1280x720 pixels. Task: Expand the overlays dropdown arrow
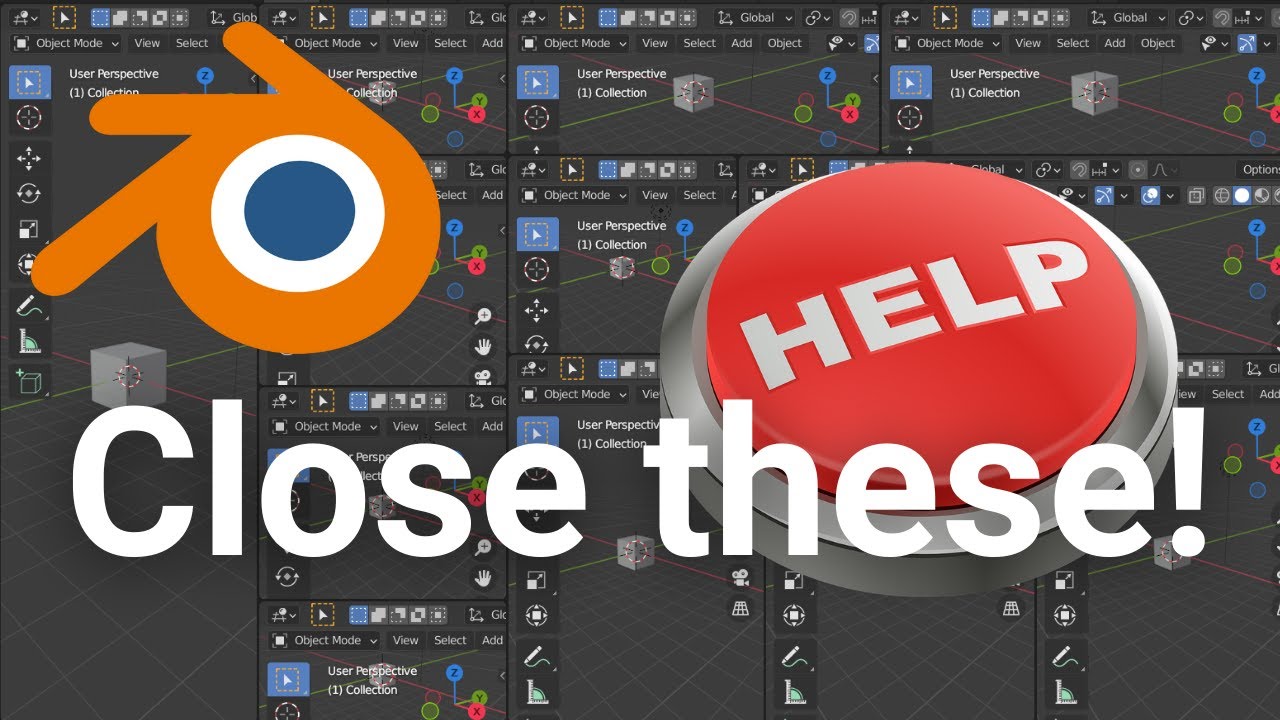coord(1170,196)
